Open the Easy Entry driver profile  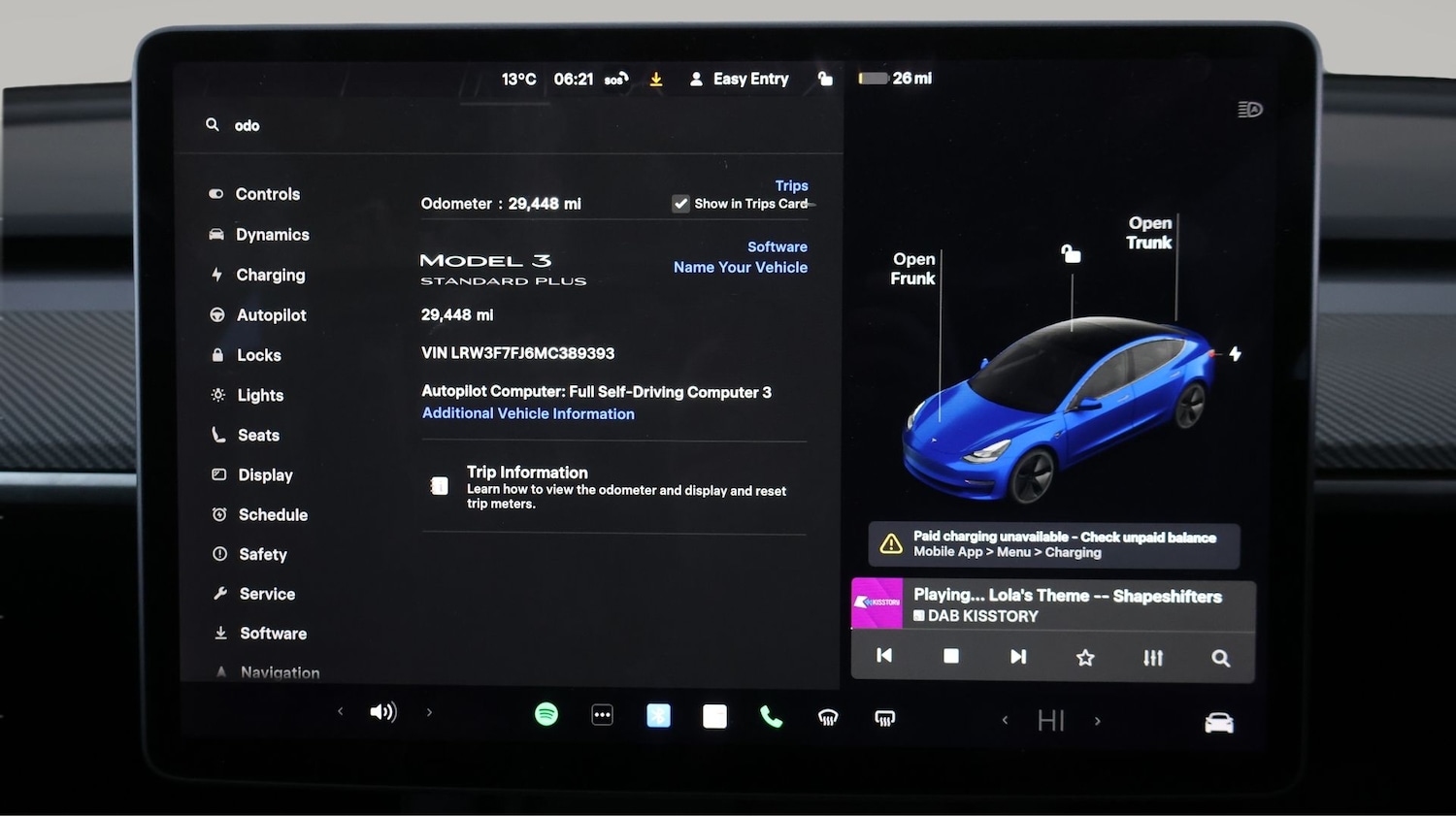738,79
